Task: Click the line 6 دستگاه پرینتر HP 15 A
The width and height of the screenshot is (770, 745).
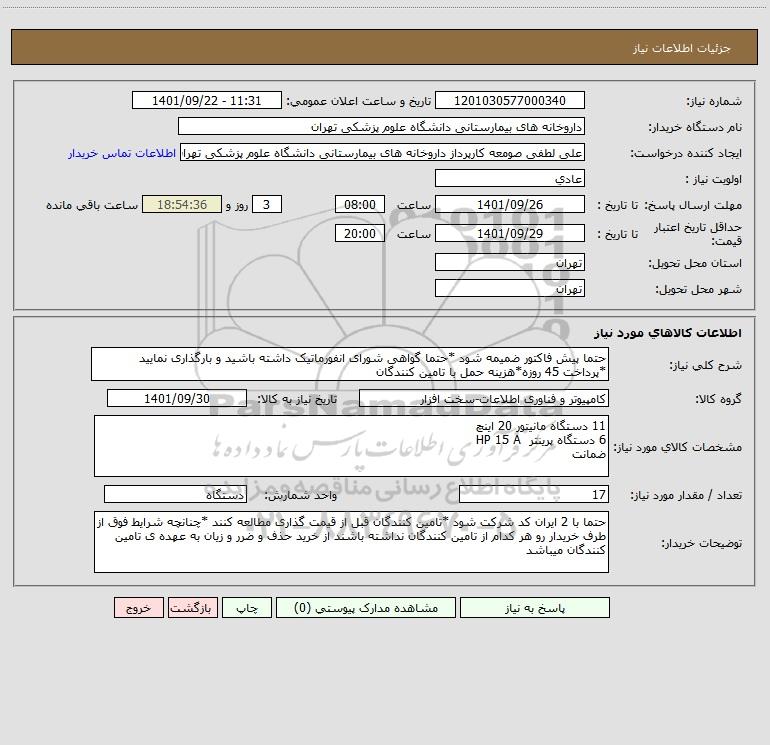Action: (x=541, y=440)
